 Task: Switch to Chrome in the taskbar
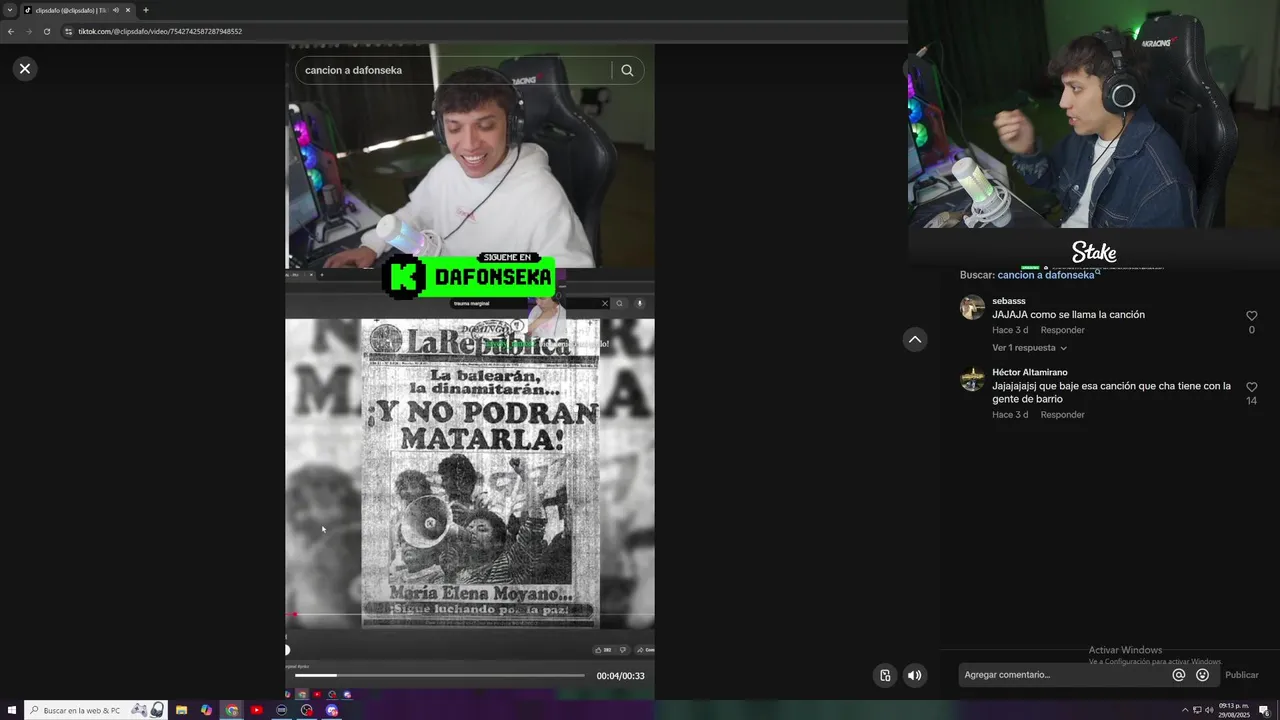pyautogui.click(x=232, y=710)
